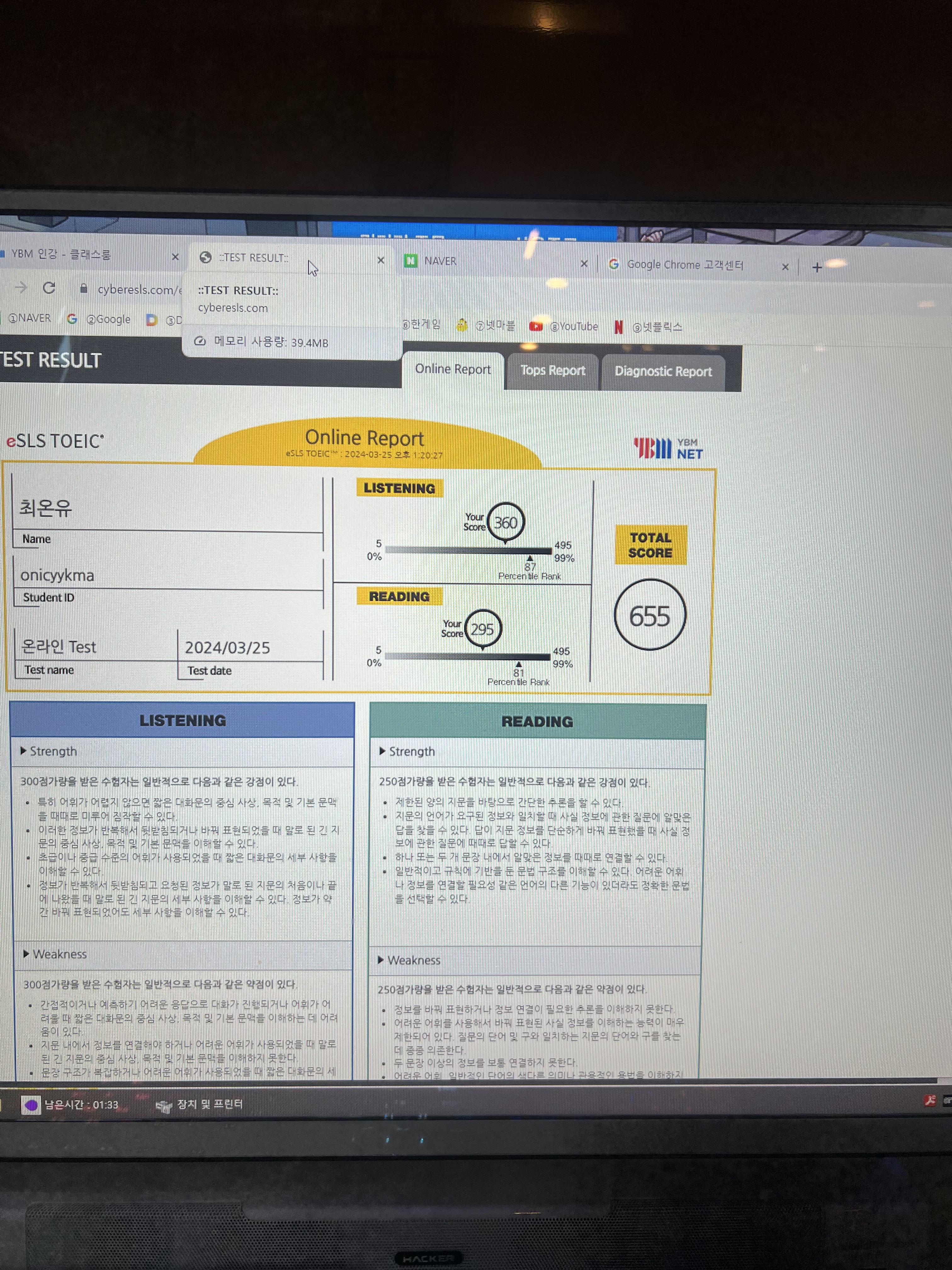Click the green READING section header
The height and width of the screenshot is (1270, 952).
(538, 722)
